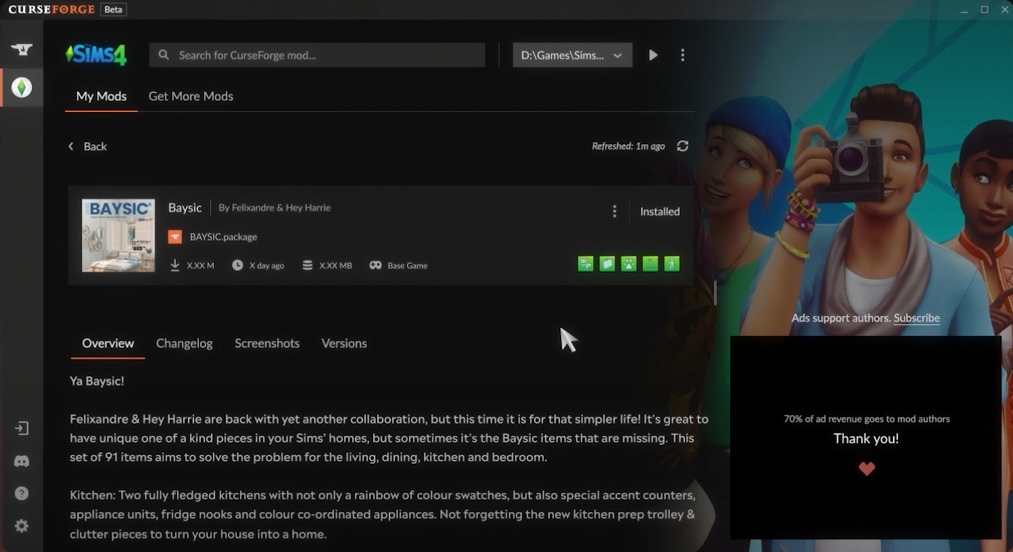Open the help question mark icon

[x=21, y=493]
